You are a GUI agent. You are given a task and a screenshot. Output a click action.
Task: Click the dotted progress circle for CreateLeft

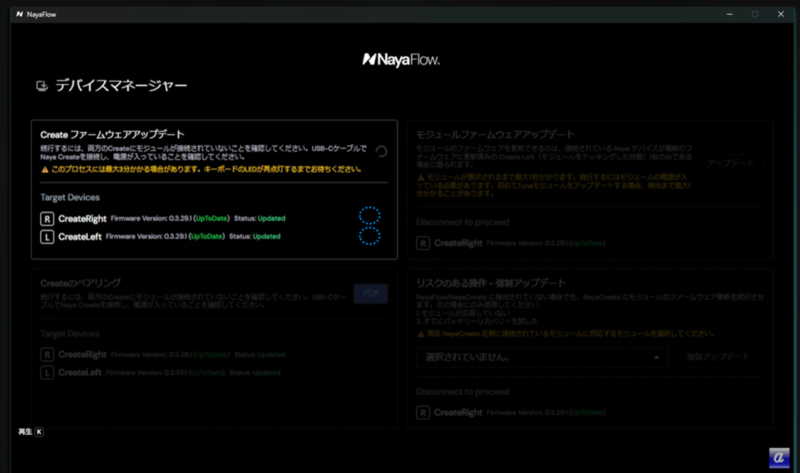click(x=370, y=237)
